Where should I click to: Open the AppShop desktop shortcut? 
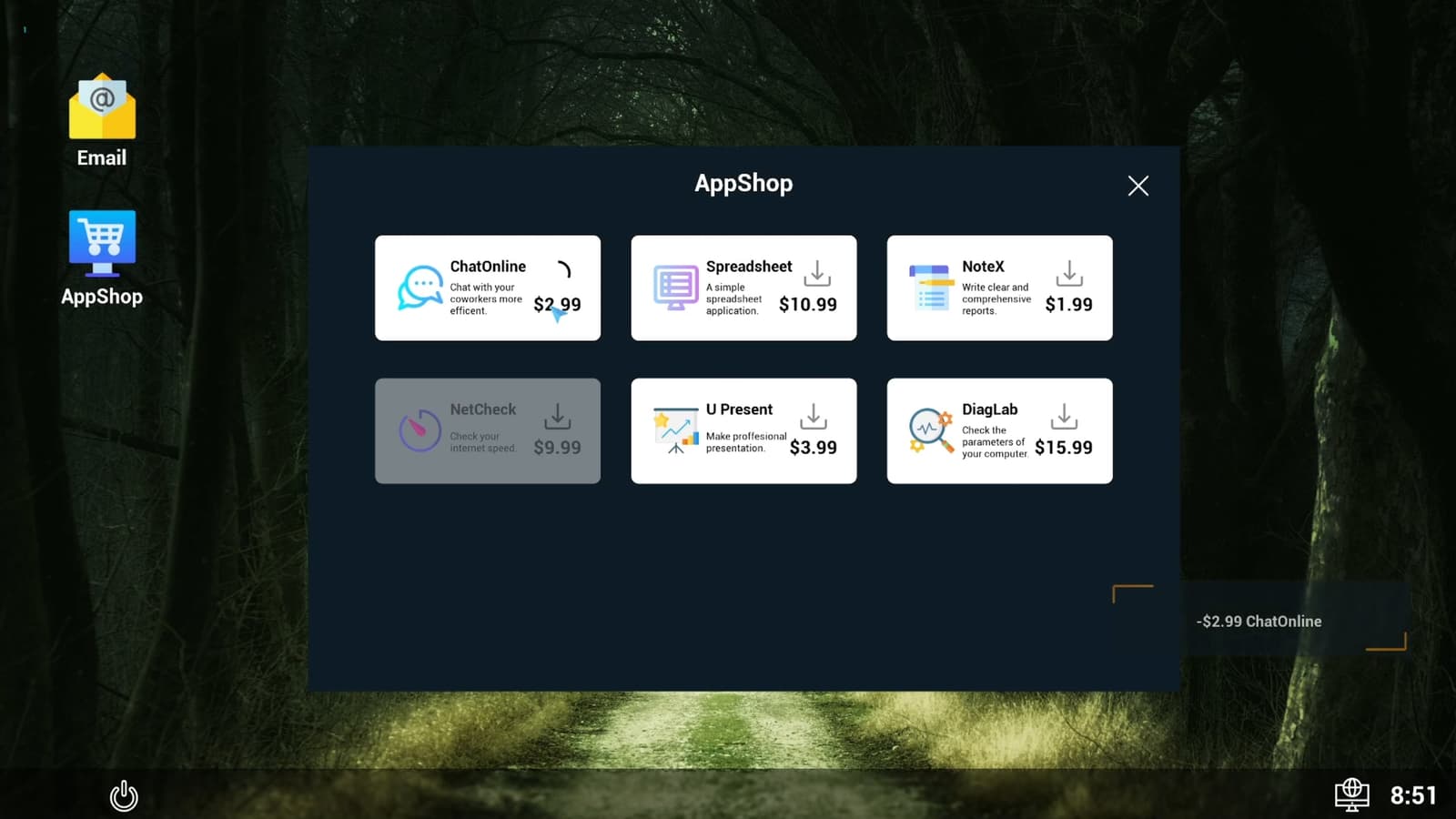pos(102,258)
